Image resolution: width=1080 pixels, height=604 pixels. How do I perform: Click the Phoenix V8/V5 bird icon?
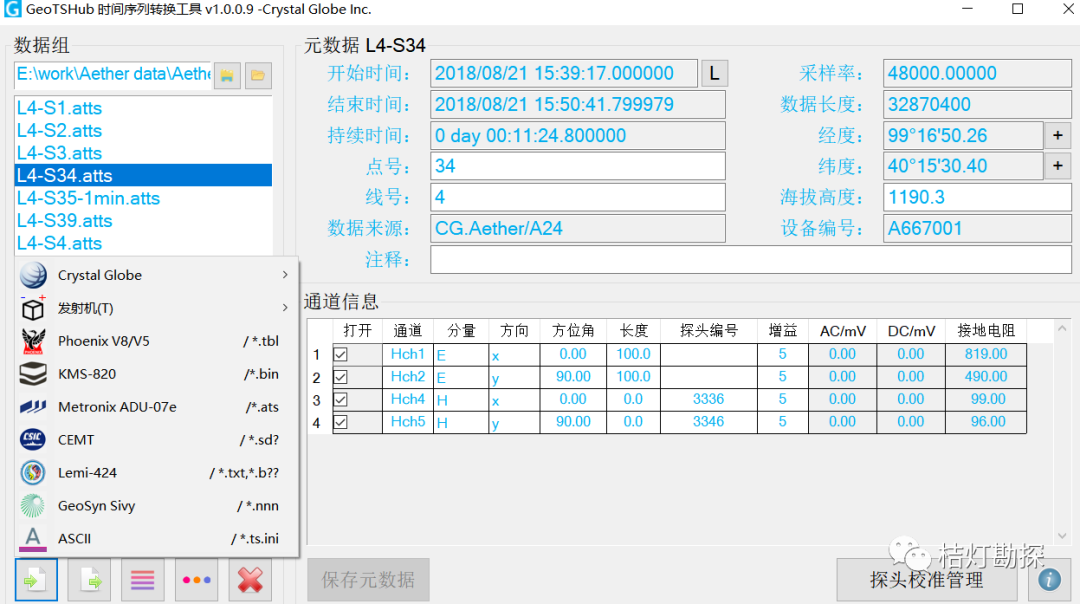33,341
